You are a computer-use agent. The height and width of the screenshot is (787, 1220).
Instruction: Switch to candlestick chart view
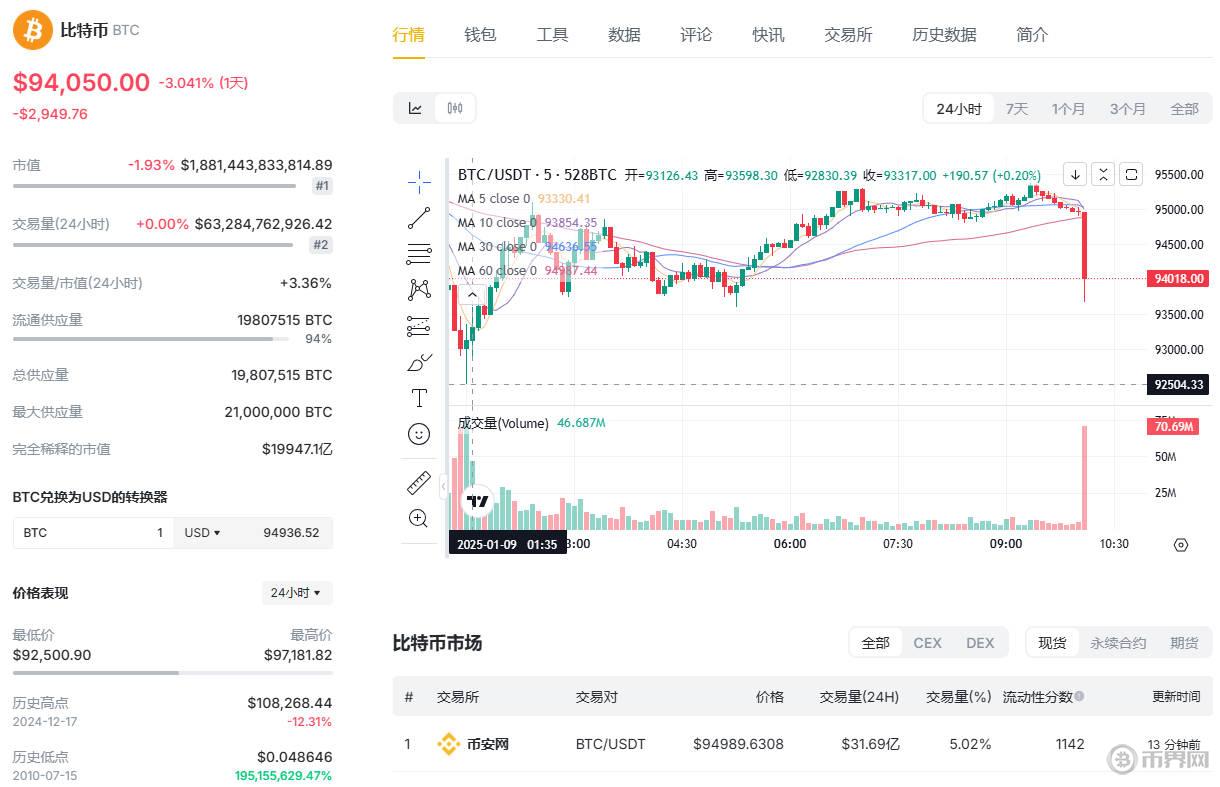455,108
